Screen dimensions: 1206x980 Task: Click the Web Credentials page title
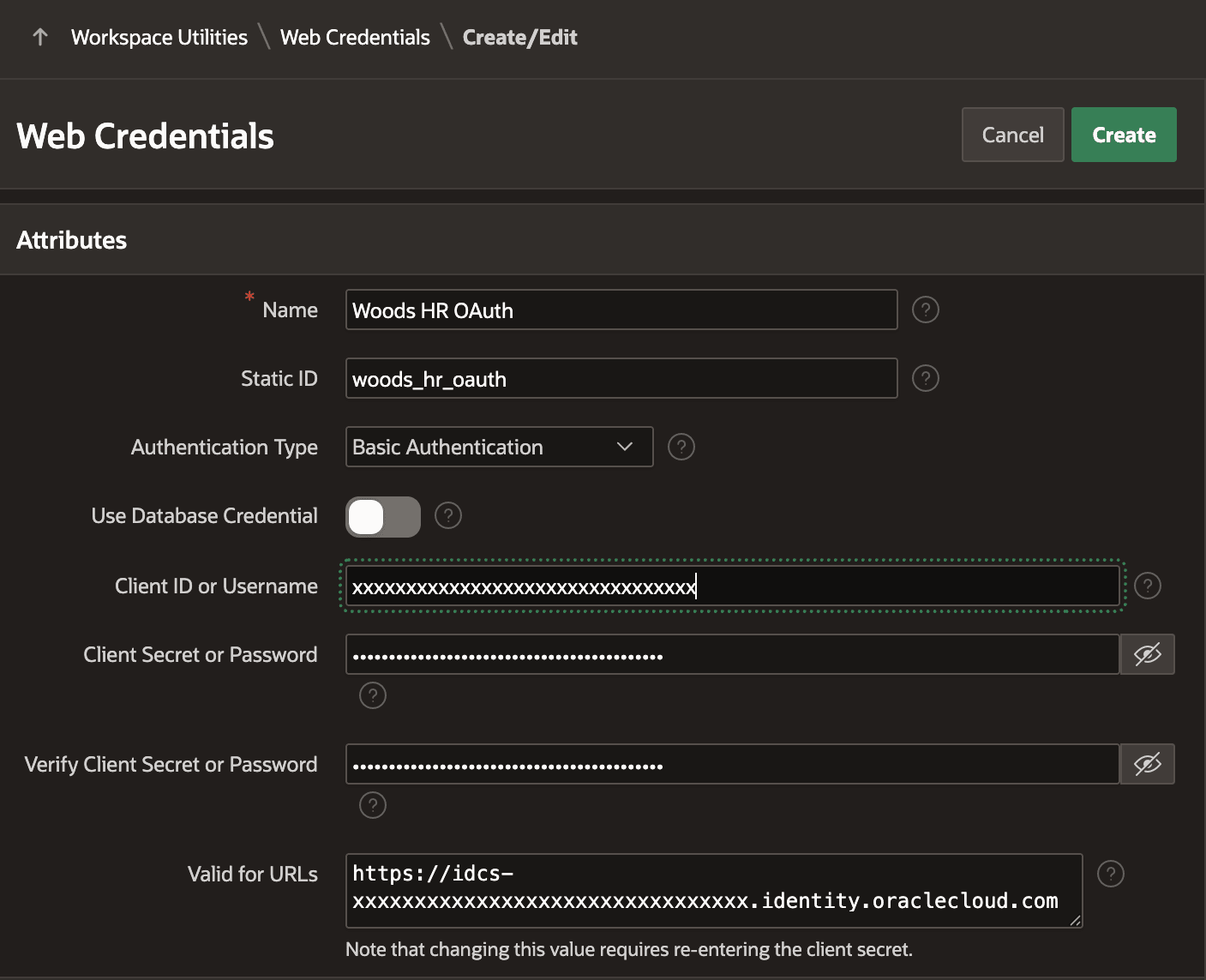(145, 135)
